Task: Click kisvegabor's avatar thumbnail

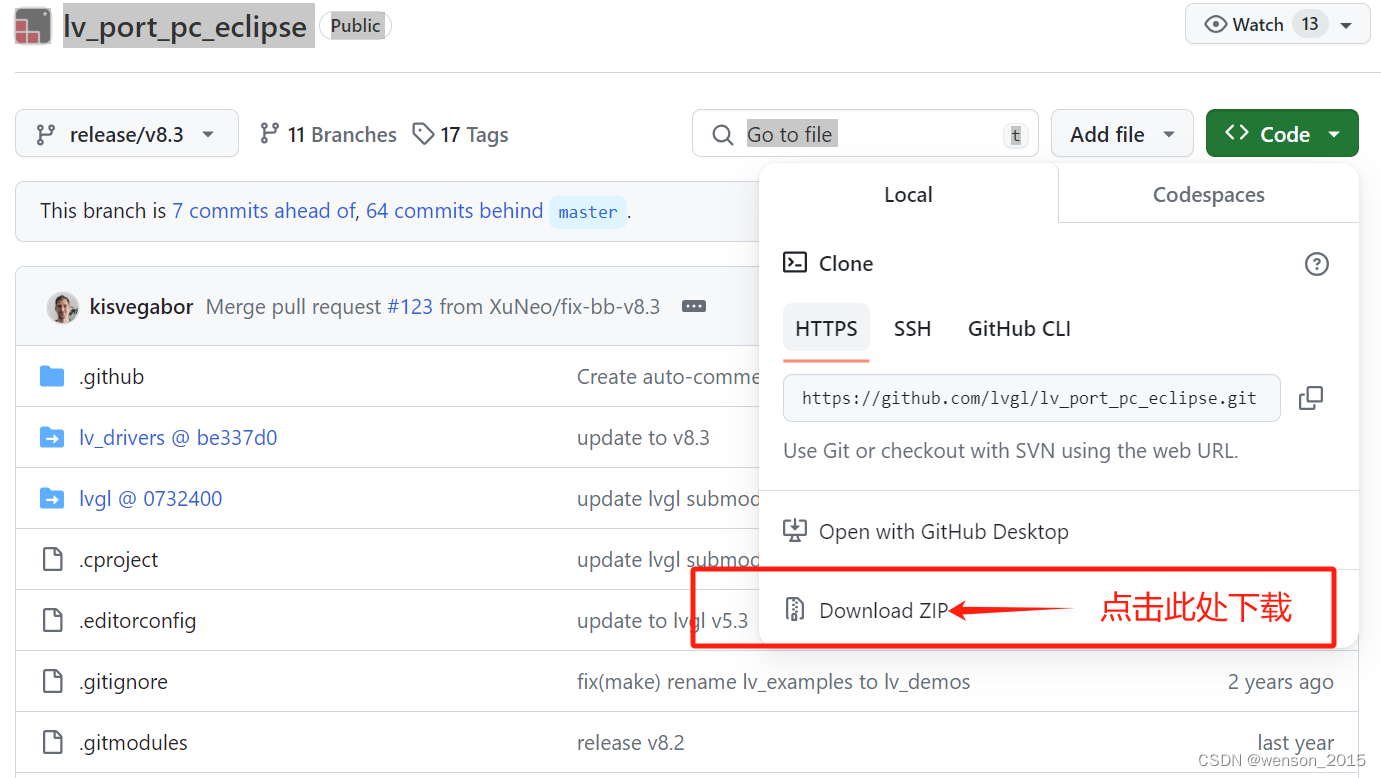Action: (62, 307)
